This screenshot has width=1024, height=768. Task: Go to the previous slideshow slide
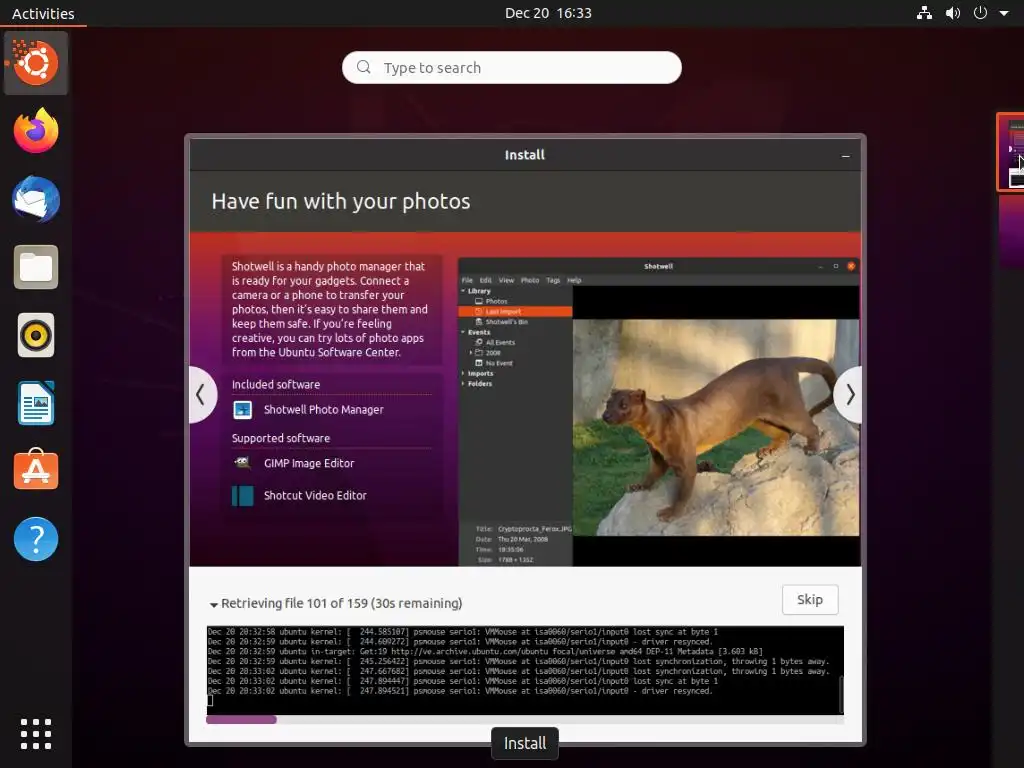pyautogui.click(x=201, y=394)
